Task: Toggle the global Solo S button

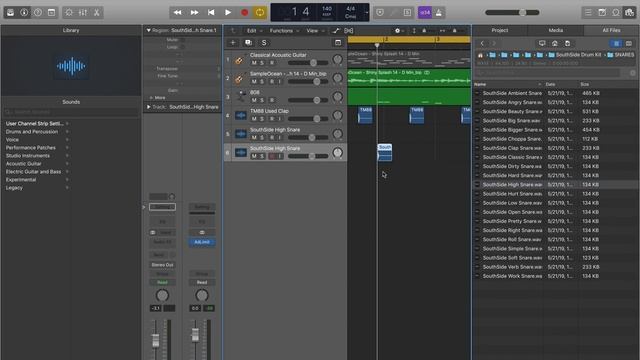Action: point(264,42)
